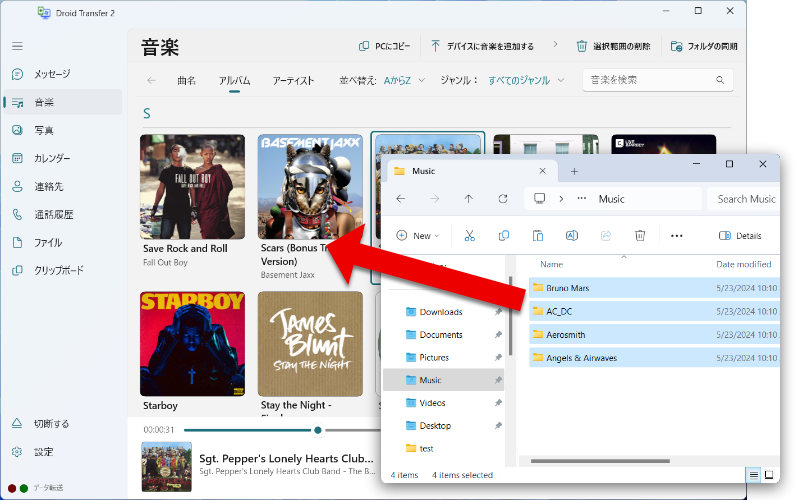Open the See more options in Explorer toolbar
Screen dimensions: 800x500
[x=677, y=236]
